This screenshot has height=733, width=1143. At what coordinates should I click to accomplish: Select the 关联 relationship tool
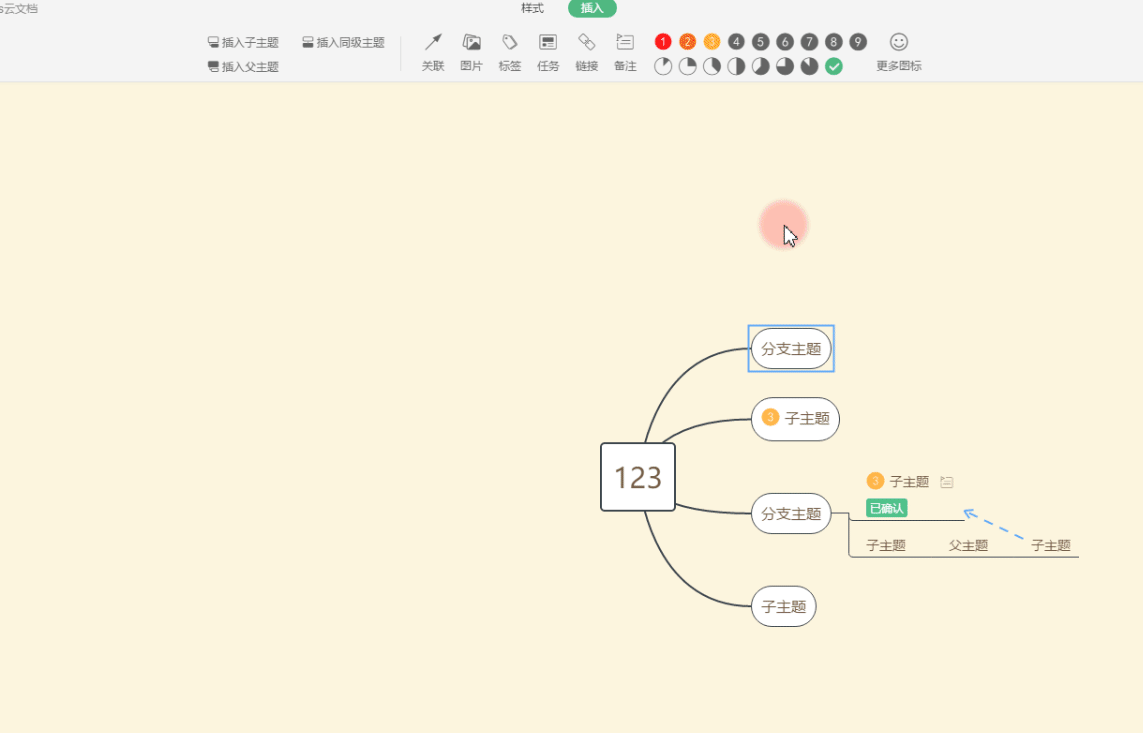[x=431, y=52]
